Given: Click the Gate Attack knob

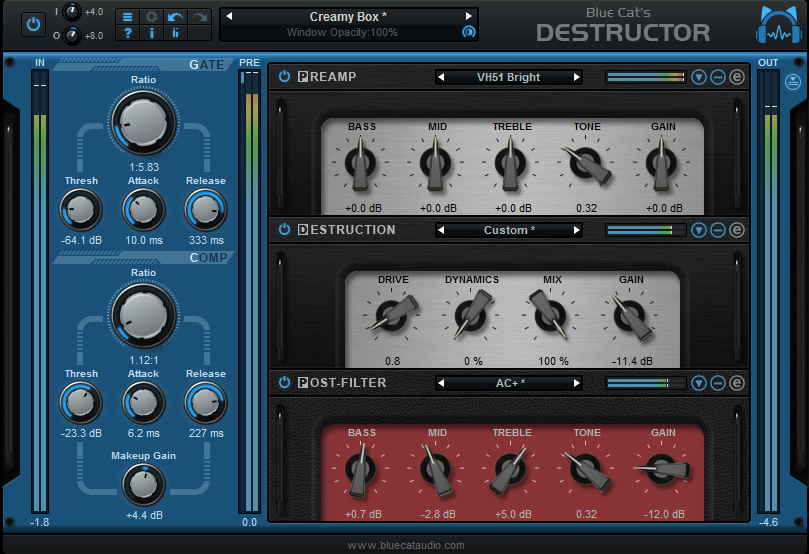Looking at the screenshot, I should point(143,210).
